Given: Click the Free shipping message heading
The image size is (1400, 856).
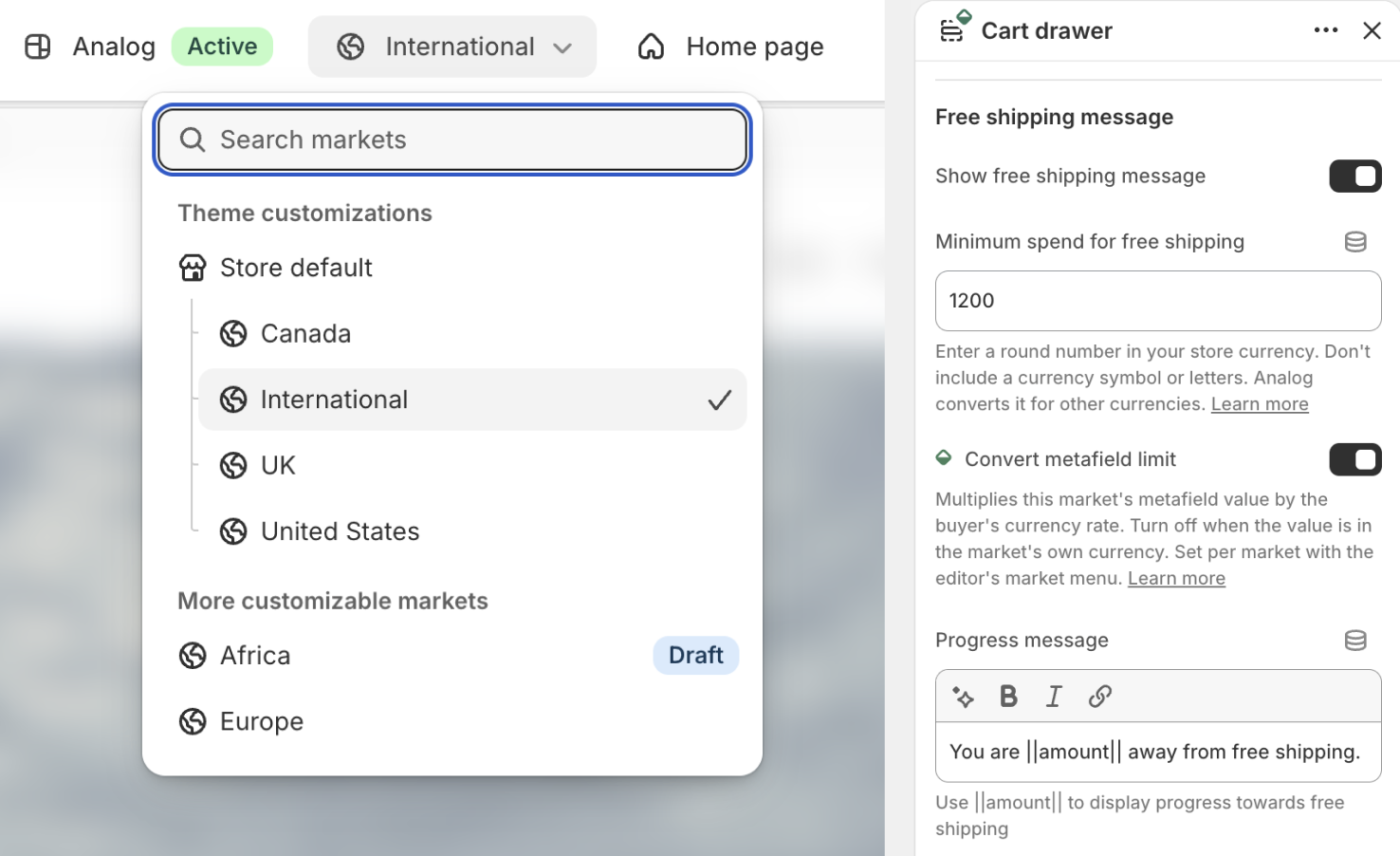Looking at the screenshot, I should pyautogui.click(x=1054, y=118).
